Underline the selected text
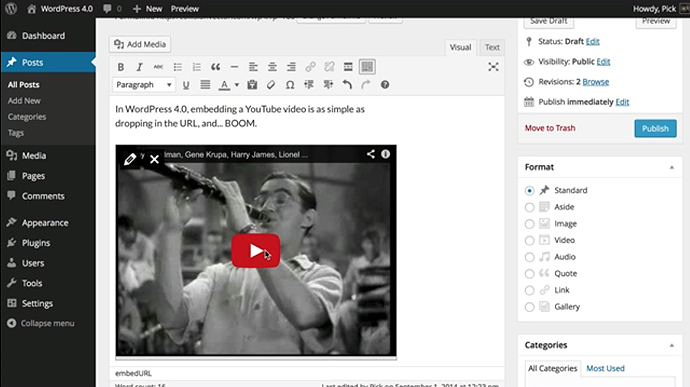690x387 pixels. [x=186, y=85]
